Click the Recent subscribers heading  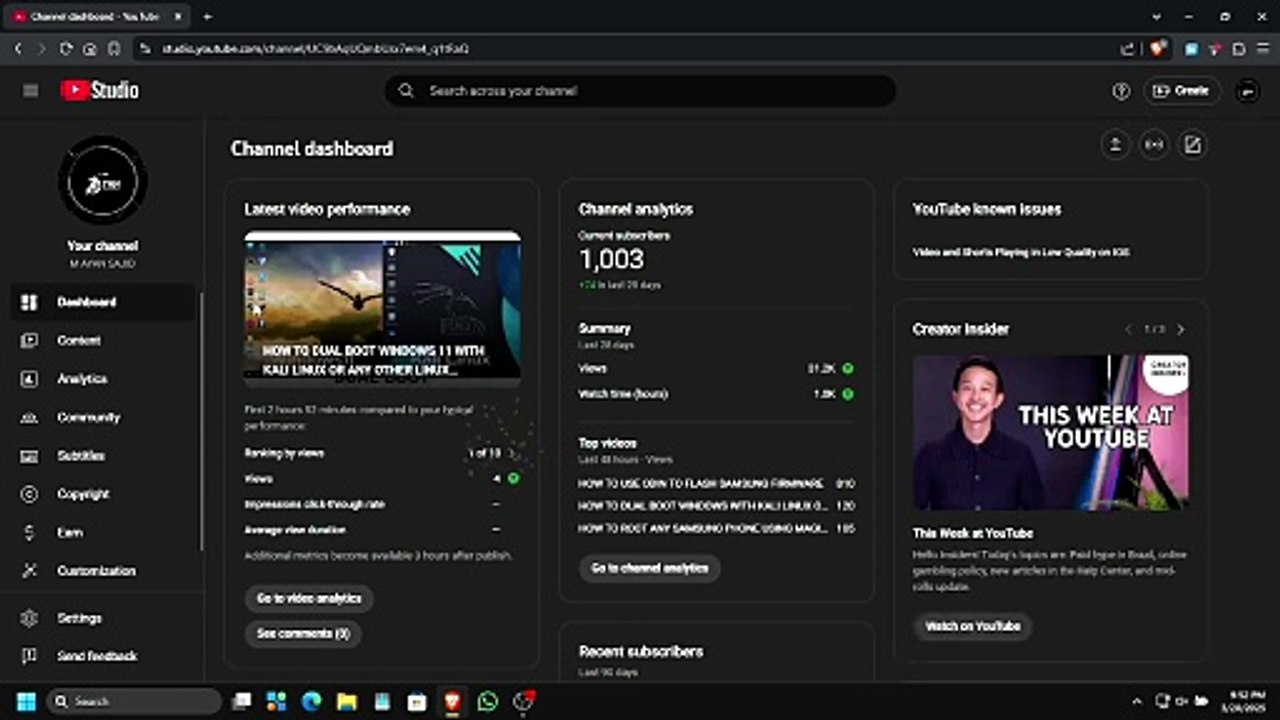point(640,652)
